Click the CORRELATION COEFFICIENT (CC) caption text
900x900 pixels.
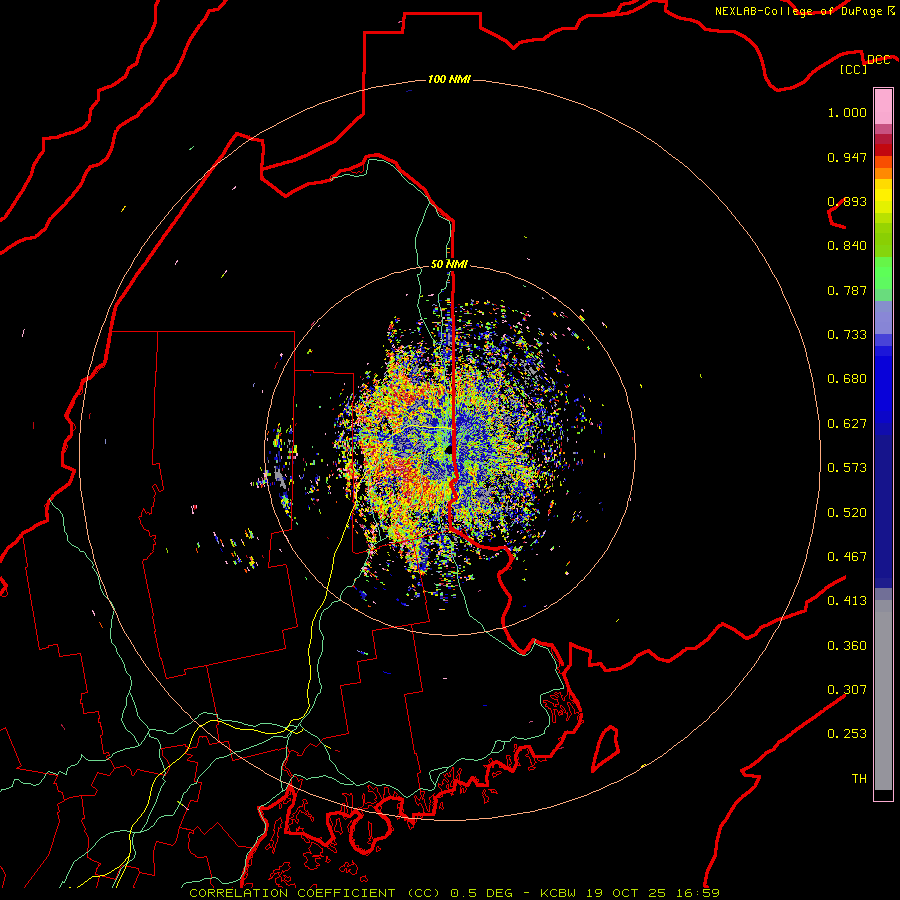click(315, 893)
